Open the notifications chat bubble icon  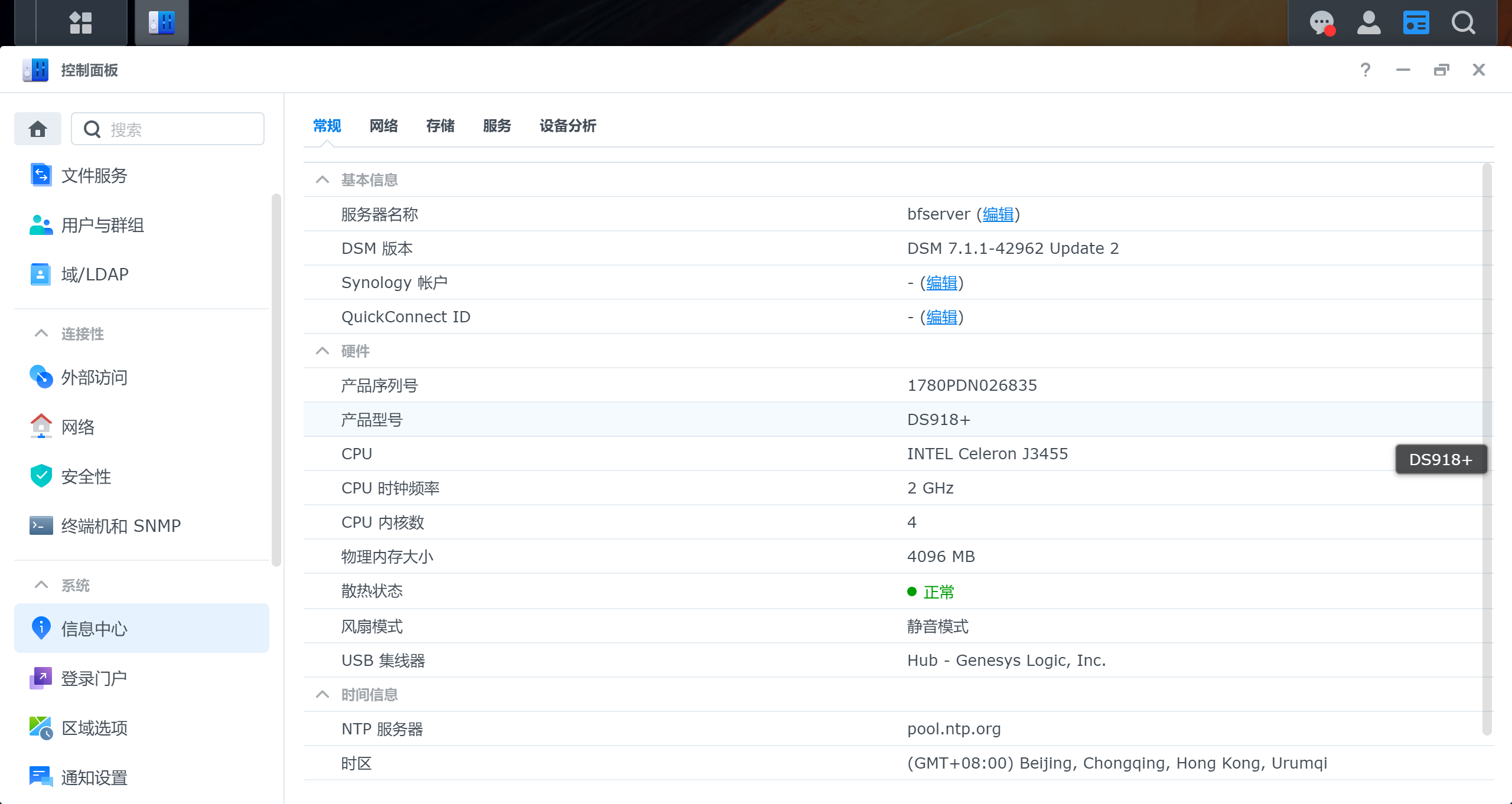tap(1322, 23)
